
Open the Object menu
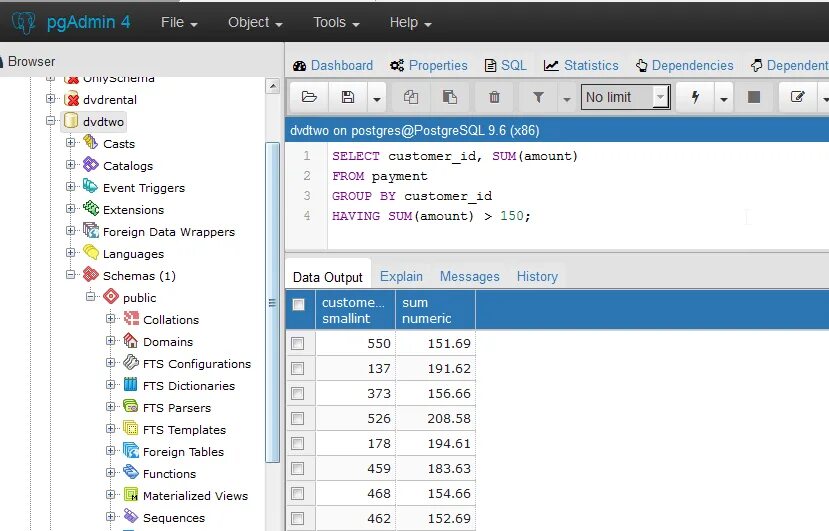pyautogui.click(x=255, y=22)
